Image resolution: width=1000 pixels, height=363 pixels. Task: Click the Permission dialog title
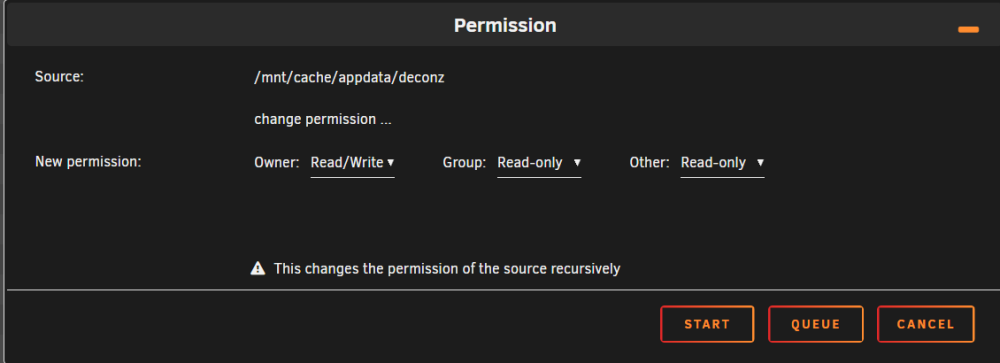point(505,26)
